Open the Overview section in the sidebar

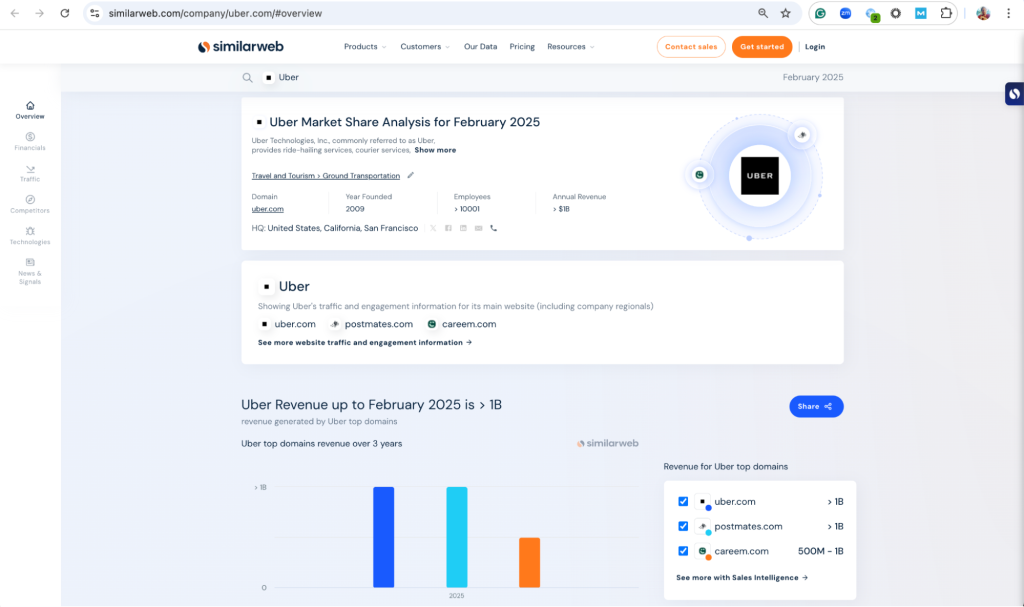point(30,110)
